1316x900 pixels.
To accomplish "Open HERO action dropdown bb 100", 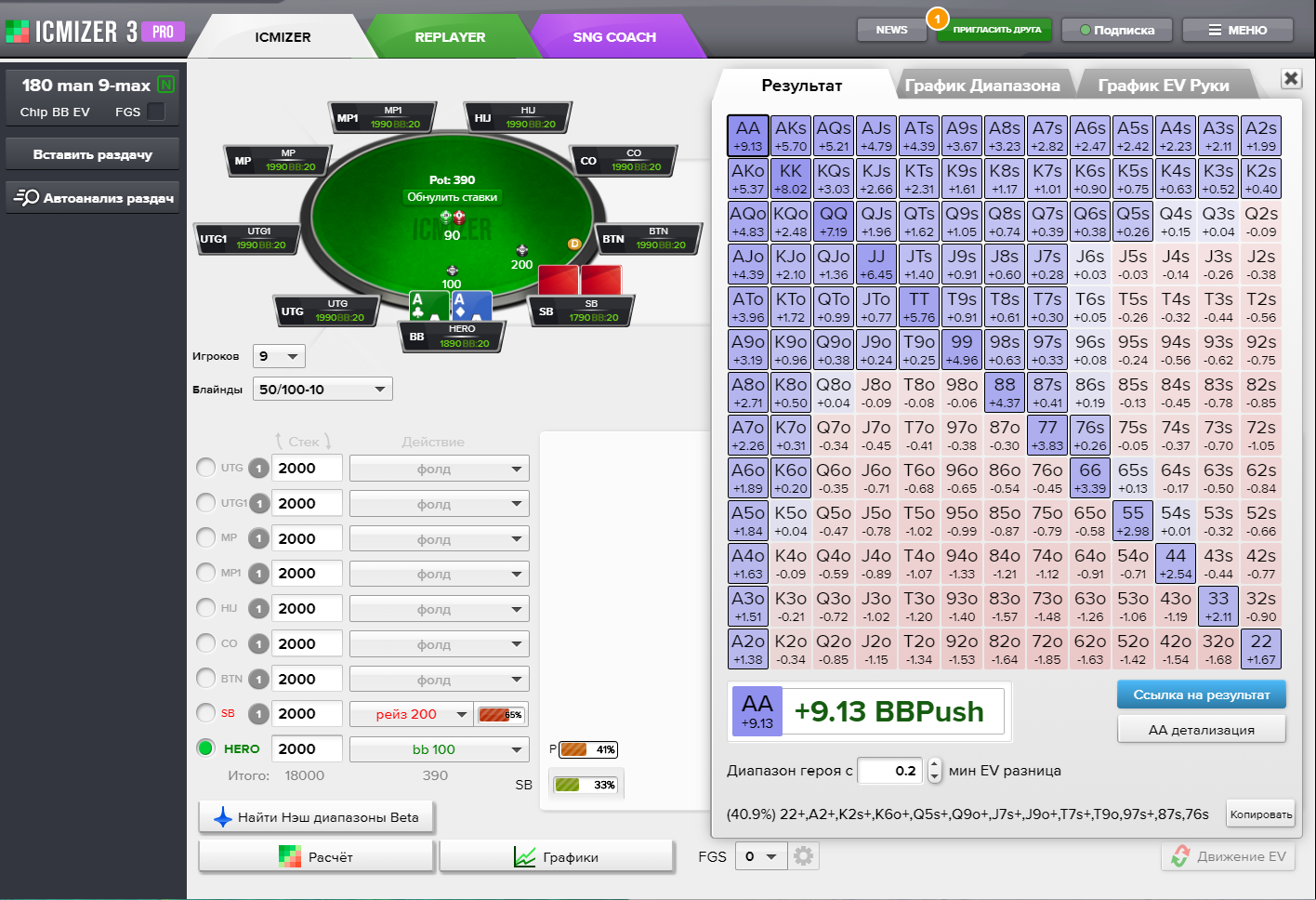I will (440, 749).
